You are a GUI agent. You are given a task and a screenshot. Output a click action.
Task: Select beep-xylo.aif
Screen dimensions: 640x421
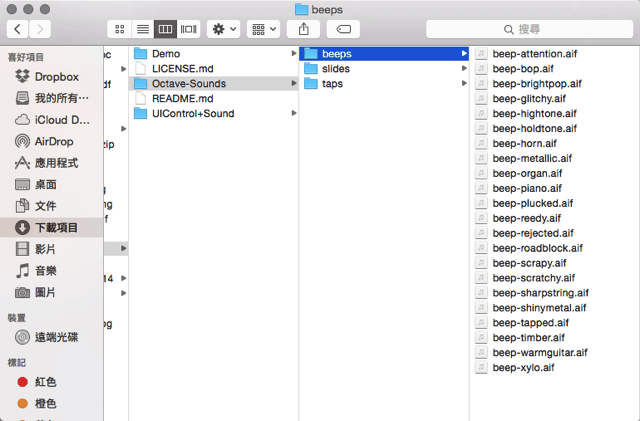click(555, 368)
